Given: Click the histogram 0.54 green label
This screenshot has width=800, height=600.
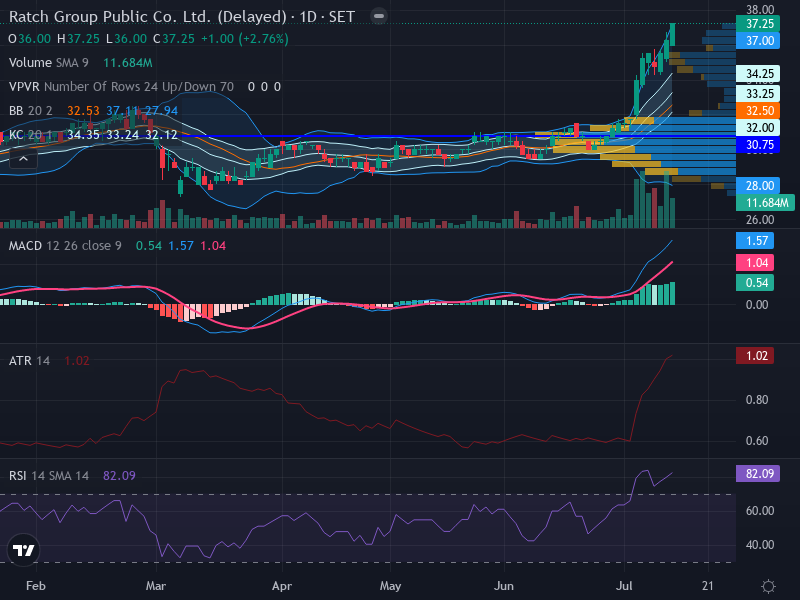Looking at the screenshot, I should coord(755,283).
